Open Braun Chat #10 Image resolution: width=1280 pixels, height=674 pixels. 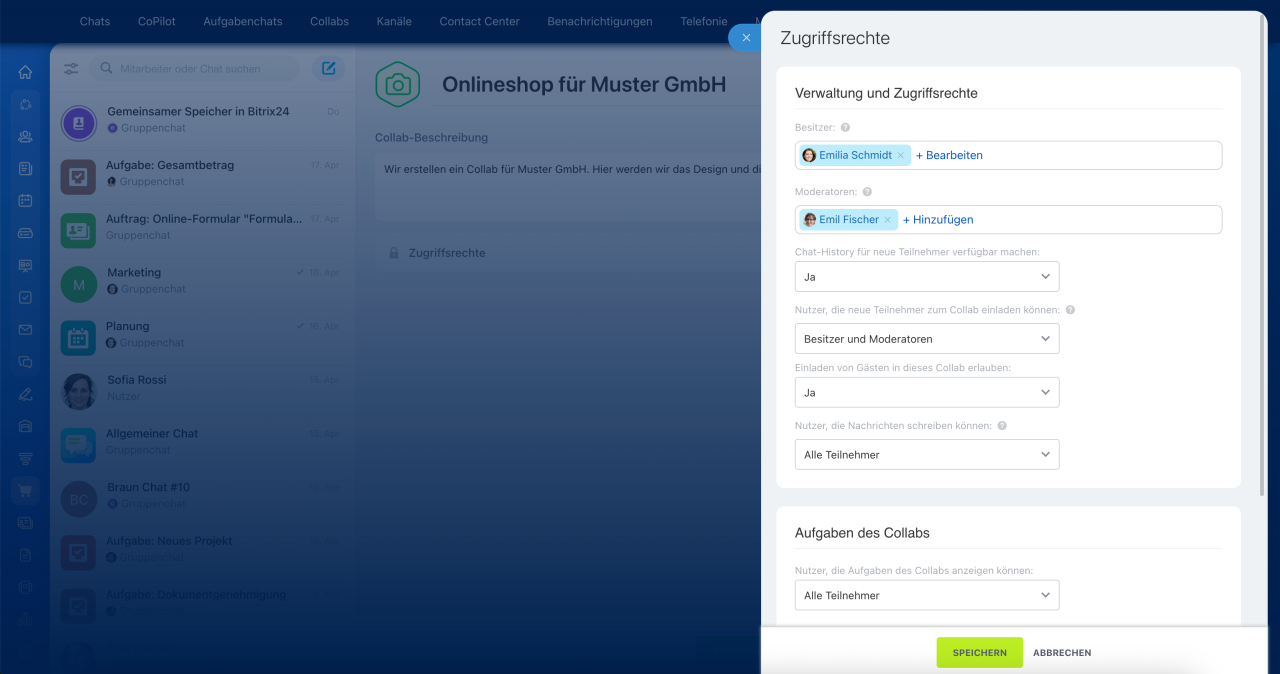click(x=203, y=499)
